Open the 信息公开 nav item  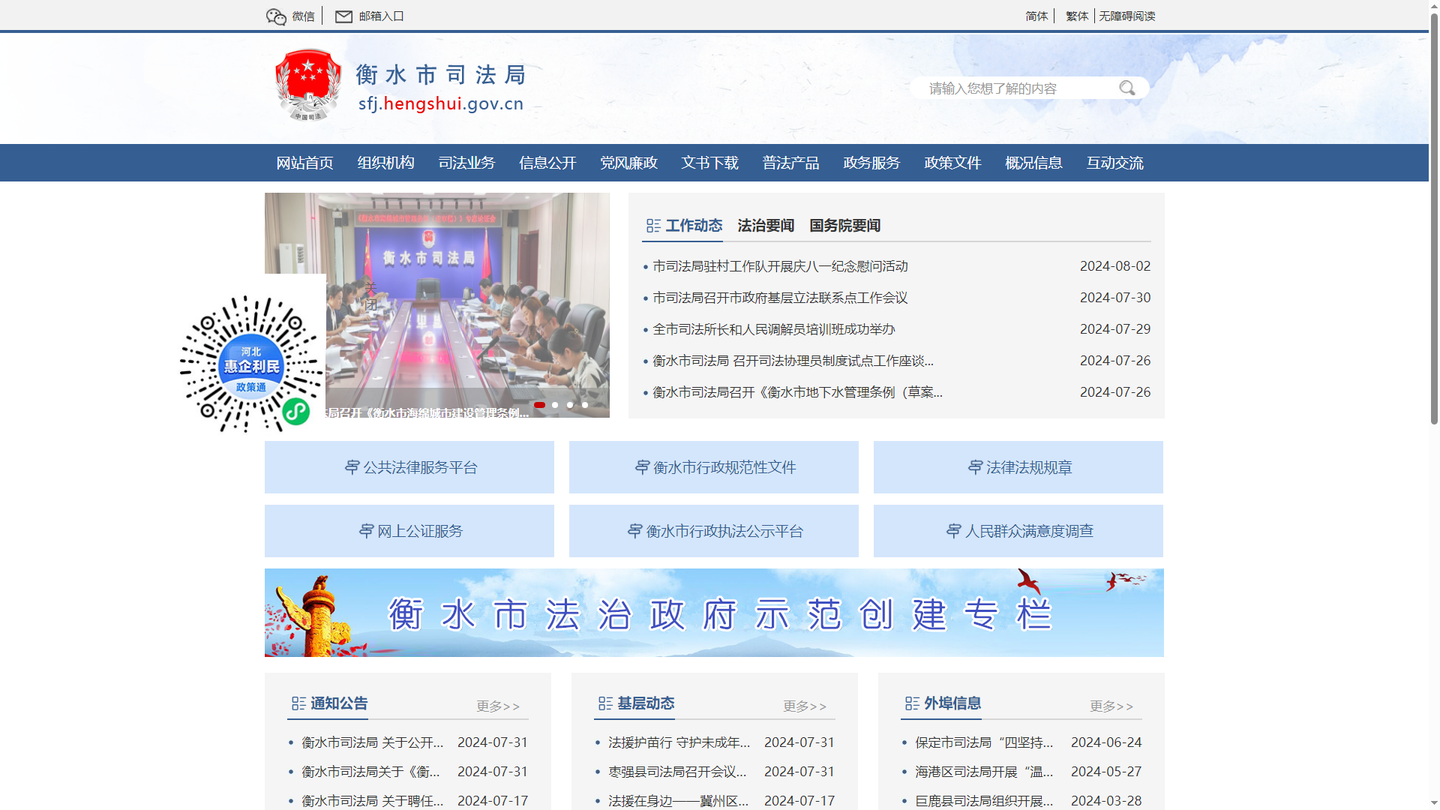548,163
